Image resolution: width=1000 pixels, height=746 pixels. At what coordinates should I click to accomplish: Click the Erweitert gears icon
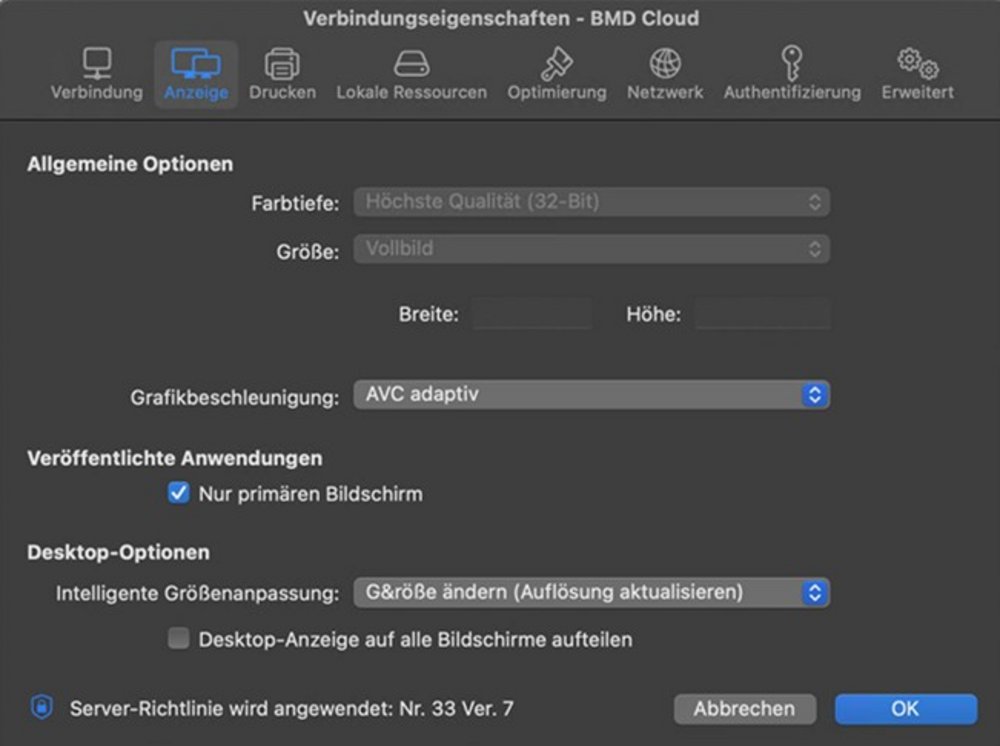(917, 63)
